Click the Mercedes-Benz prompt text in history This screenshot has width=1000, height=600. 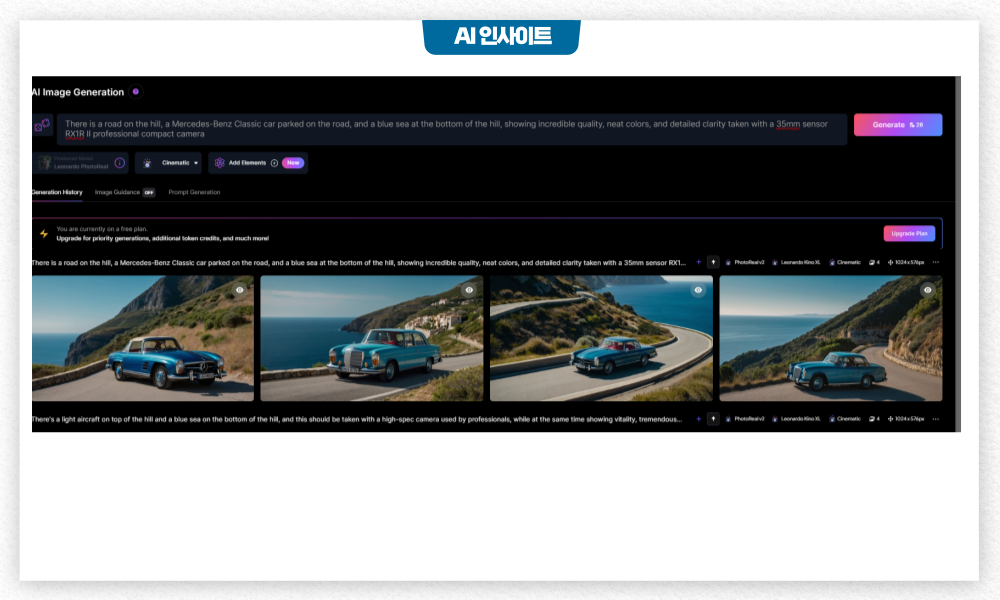point(358,262)
